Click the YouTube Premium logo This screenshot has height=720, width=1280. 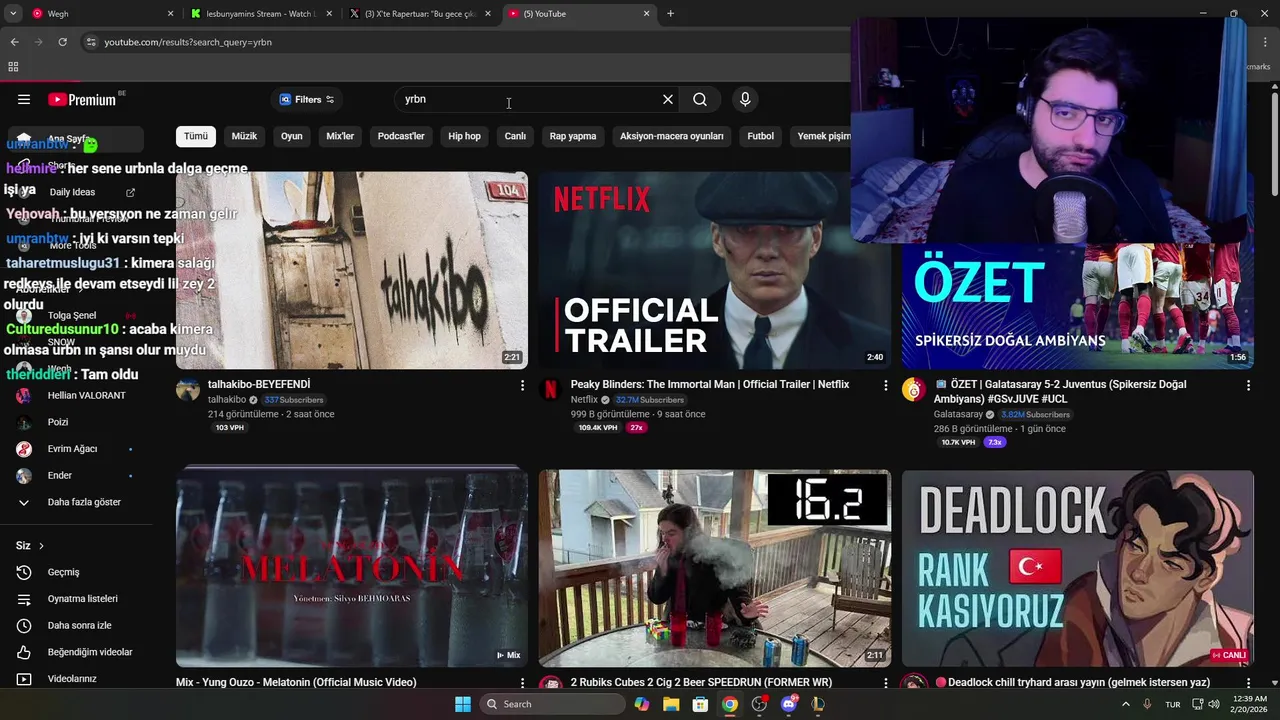click(83, 99)
